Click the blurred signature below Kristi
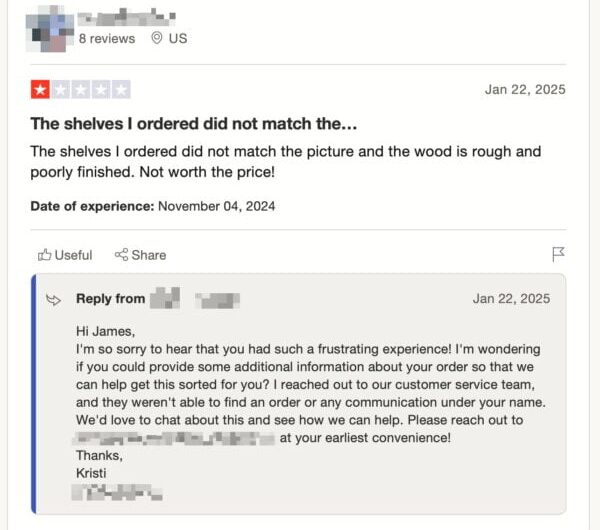 pos(117,492)
